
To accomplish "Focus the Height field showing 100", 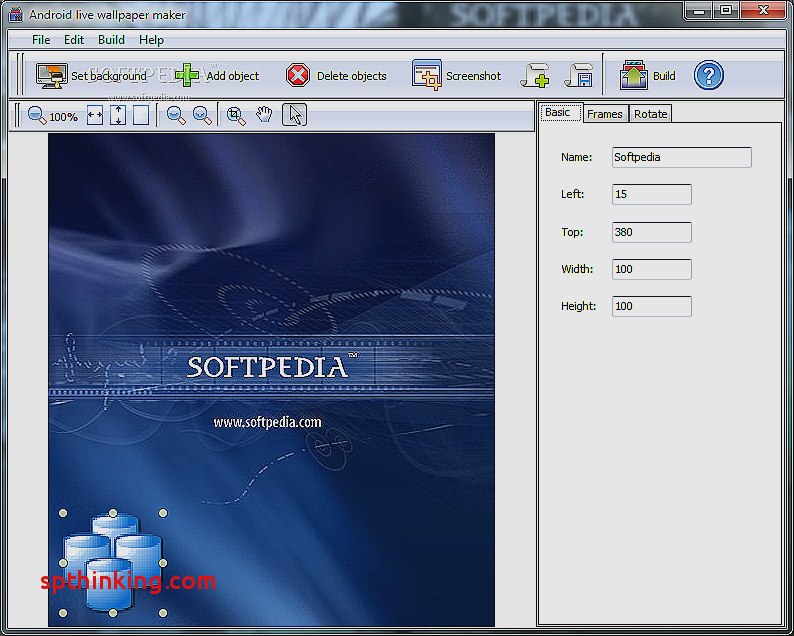I will [x=652, y=306].
